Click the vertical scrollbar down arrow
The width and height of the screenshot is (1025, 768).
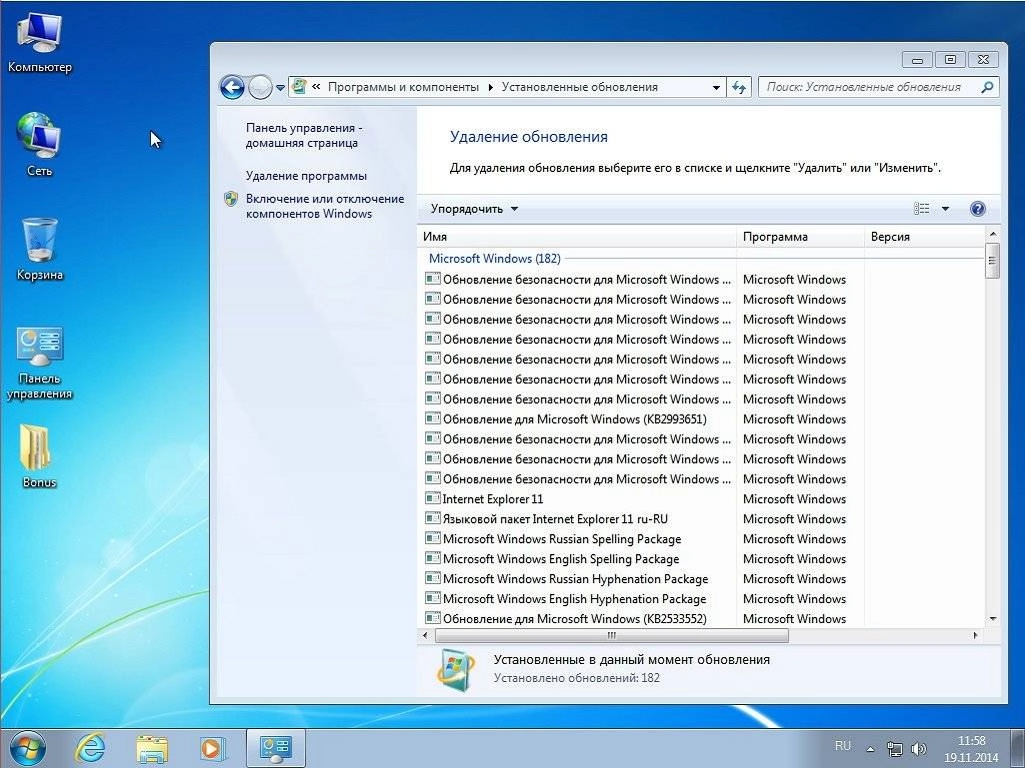click(x=993, y=619)
